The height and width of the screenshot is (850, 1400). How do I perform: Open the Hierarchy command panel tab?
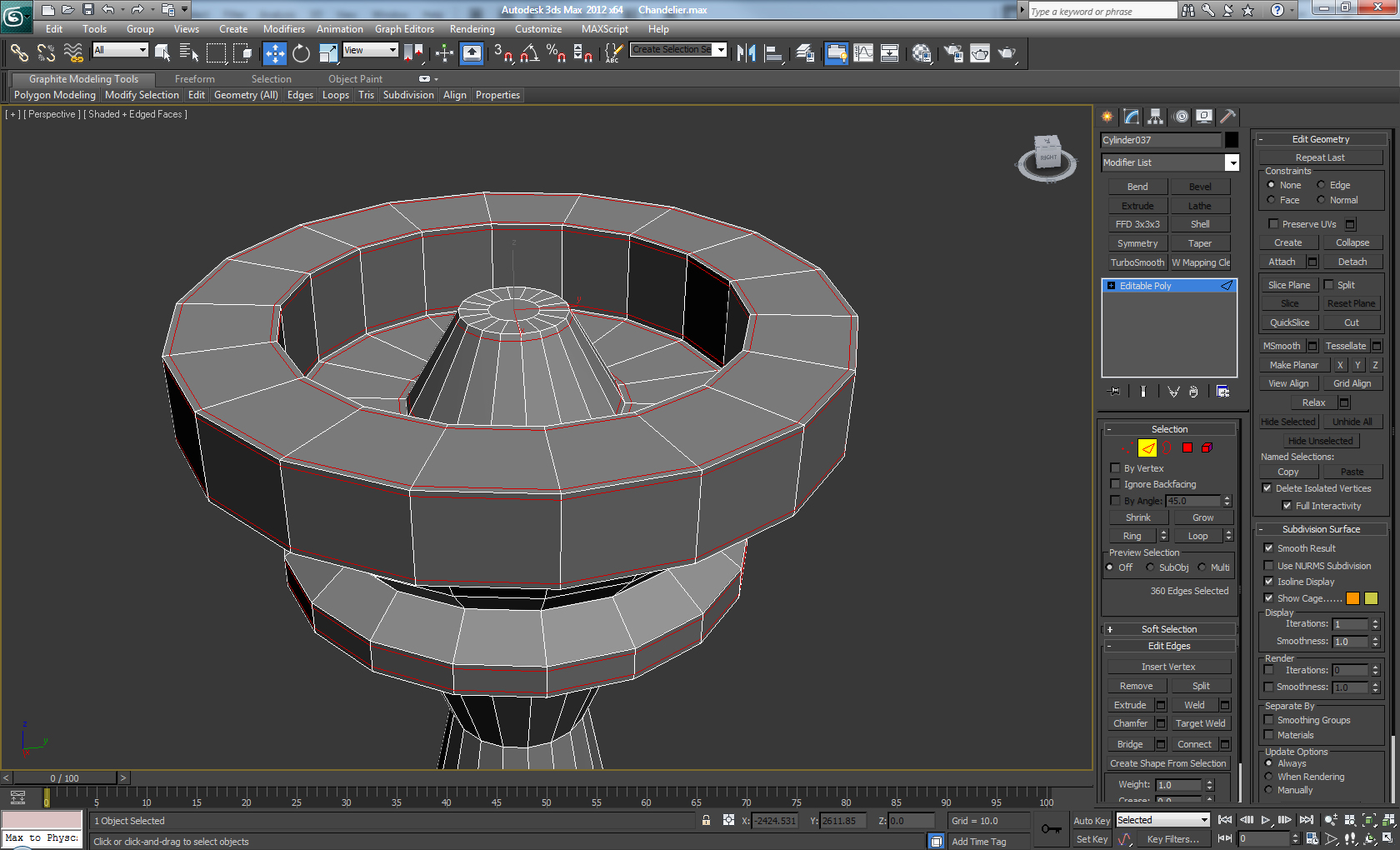point(1155,117)
